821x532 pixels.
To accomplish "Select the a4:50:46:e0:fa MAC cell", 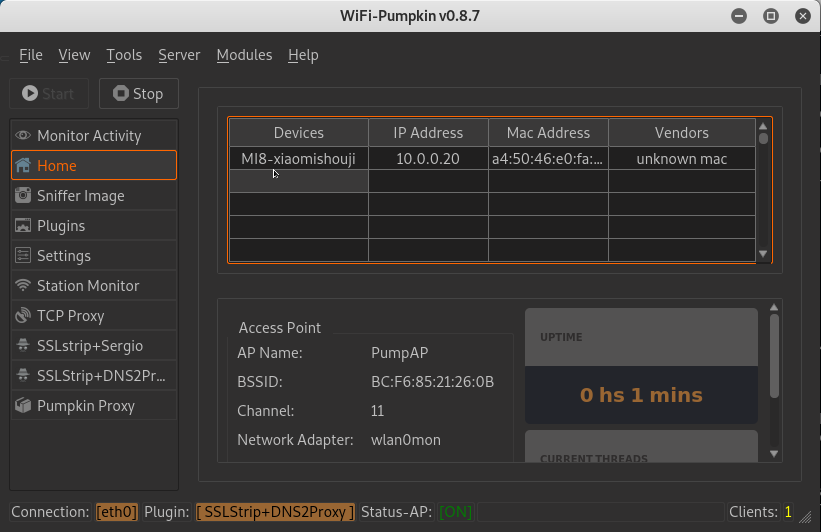I will coord(548,159).
